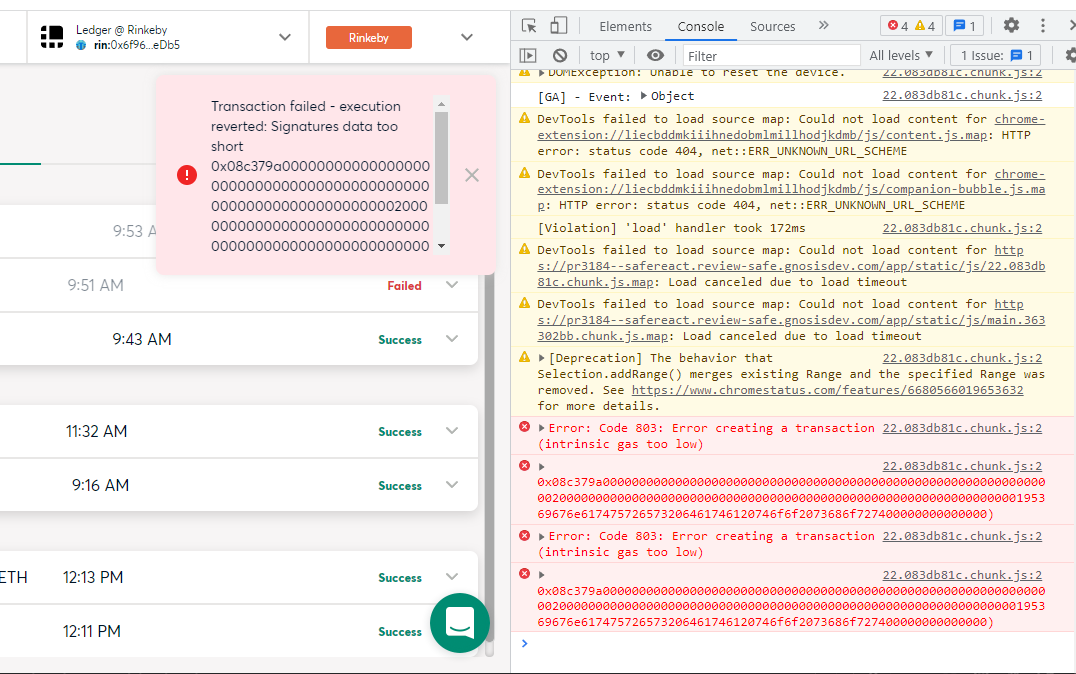Expand the Ledger @ Rinkeby wallet dropdown
This screenshot has height=674, width=1076.
(x=285, y=37)
